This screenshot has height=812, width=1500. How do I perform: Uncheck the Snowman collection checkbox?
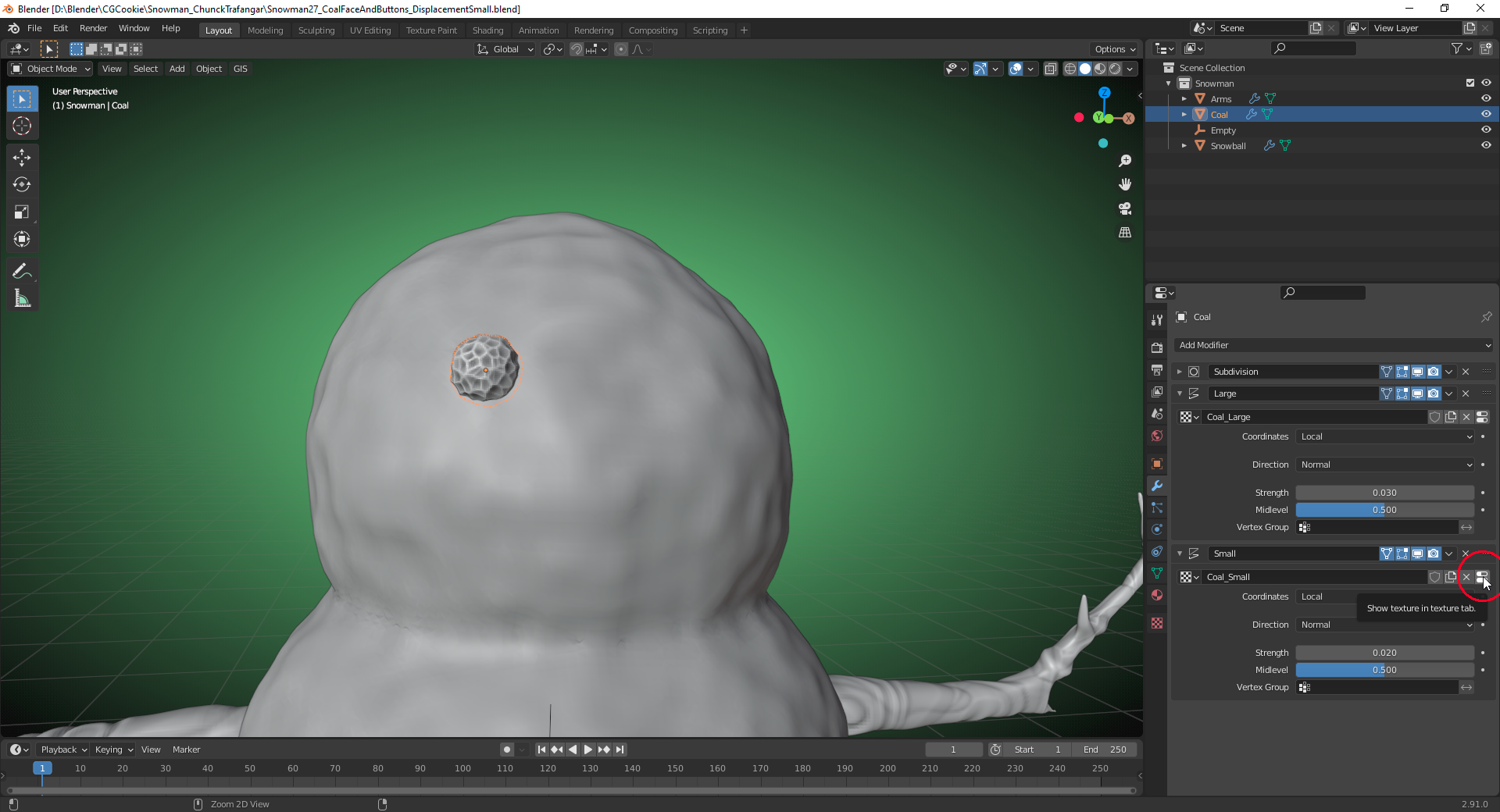1470,83
